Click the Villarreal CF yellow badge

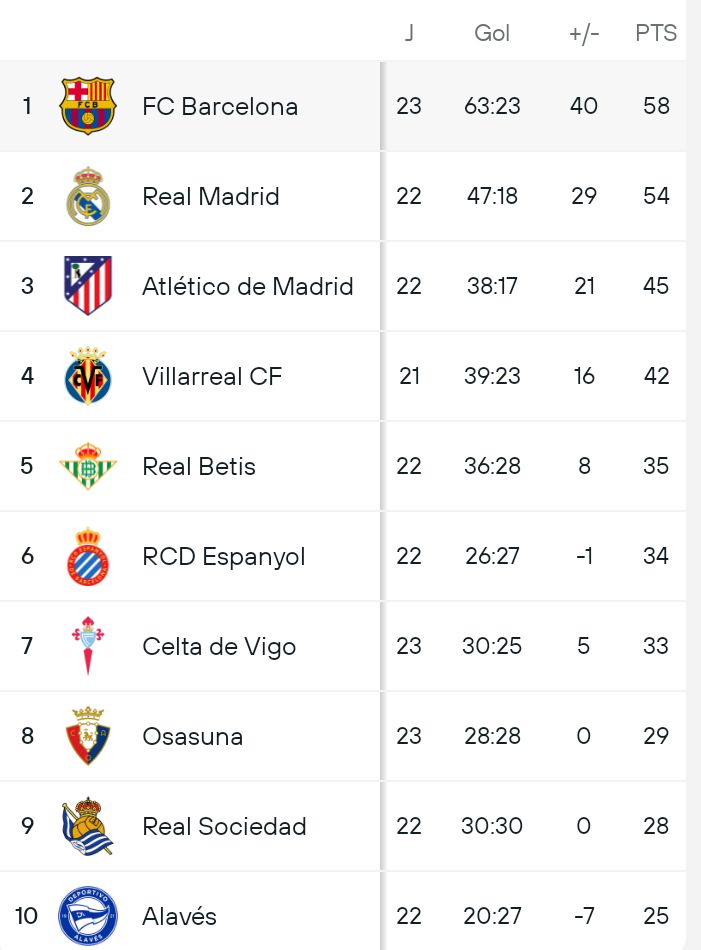pyautogui.click(x=88, y=376)
